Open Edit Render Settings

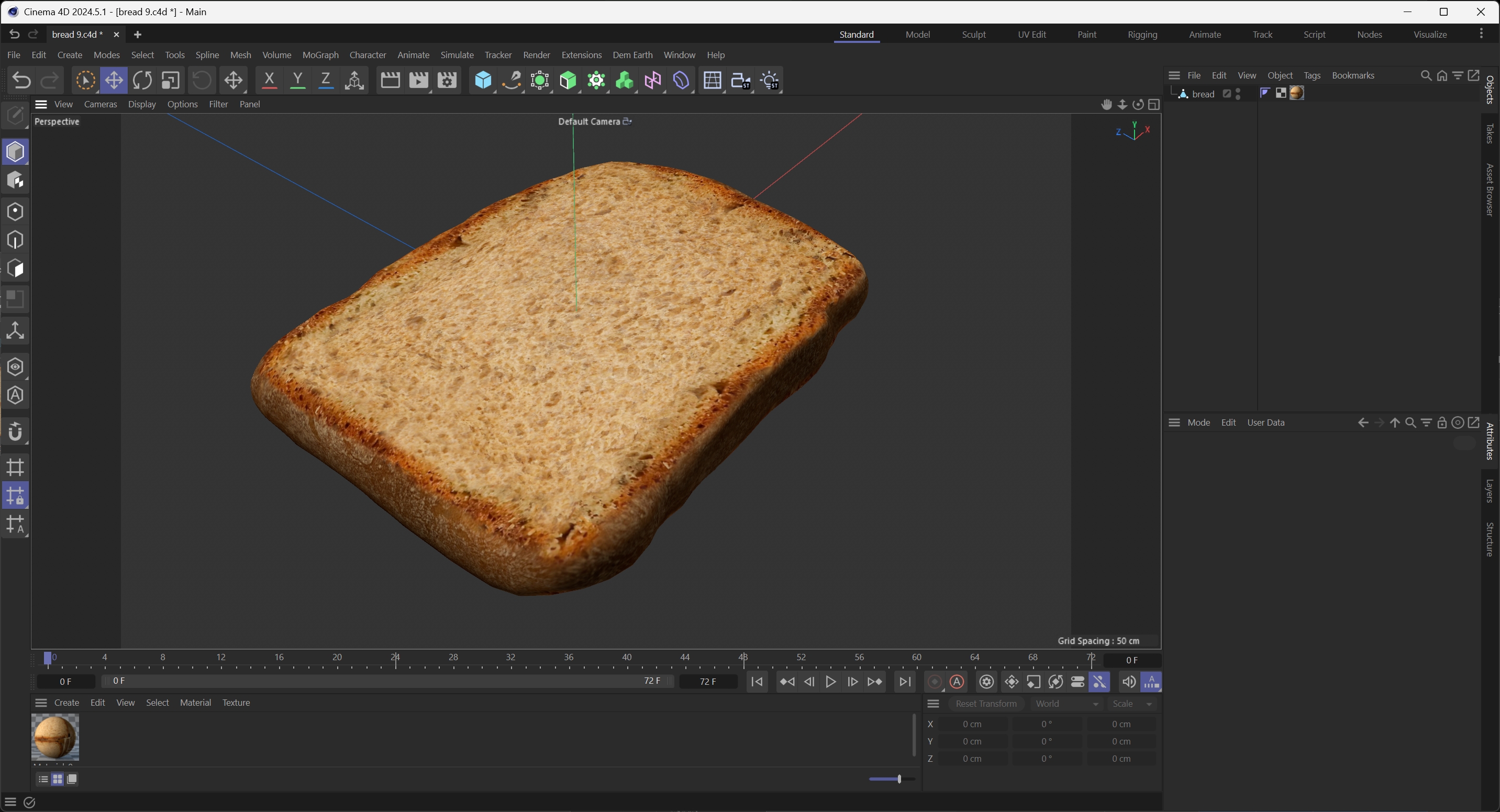(447, 80)
